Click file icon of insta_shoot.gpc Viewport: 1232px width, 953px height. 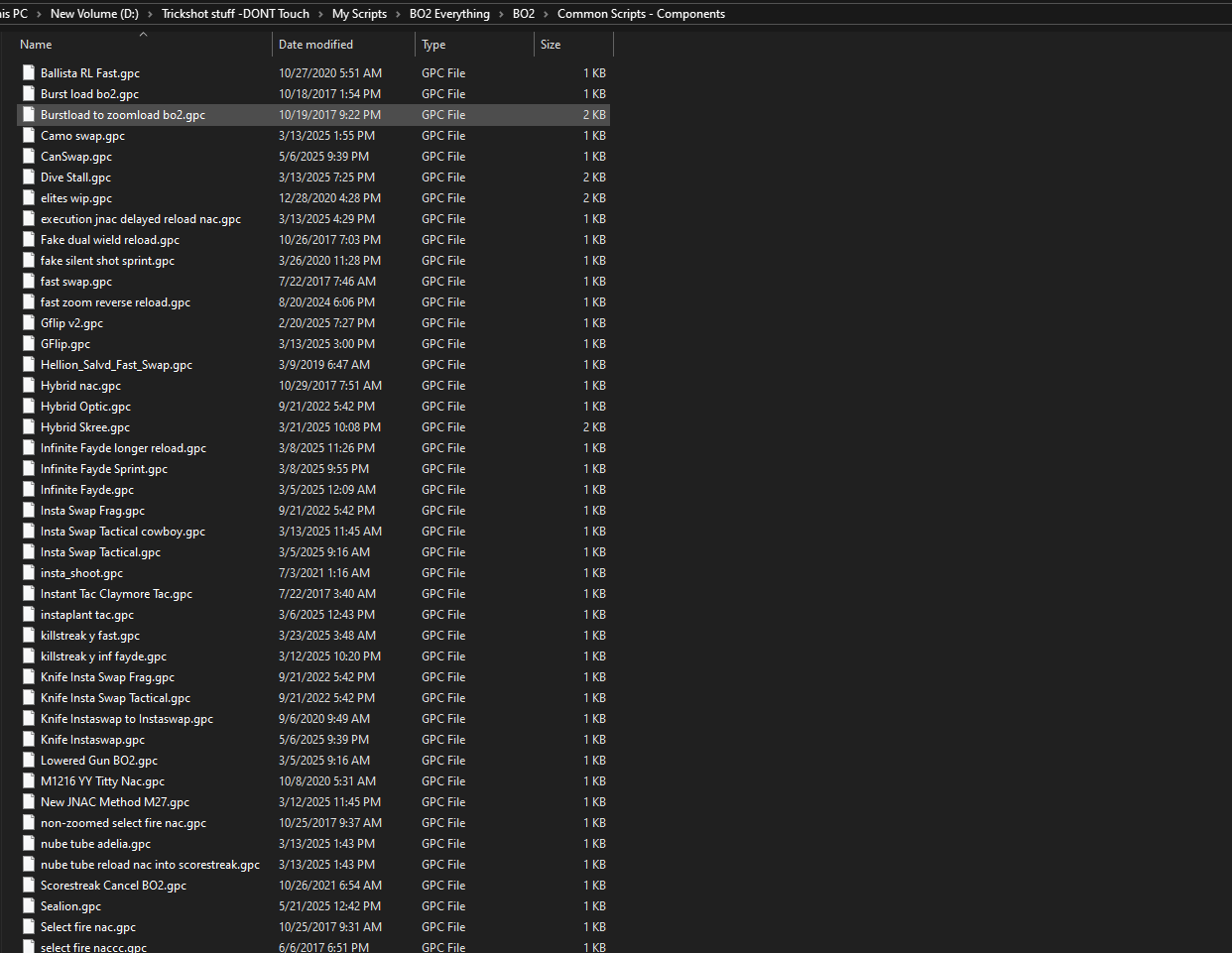coord(29,572)
